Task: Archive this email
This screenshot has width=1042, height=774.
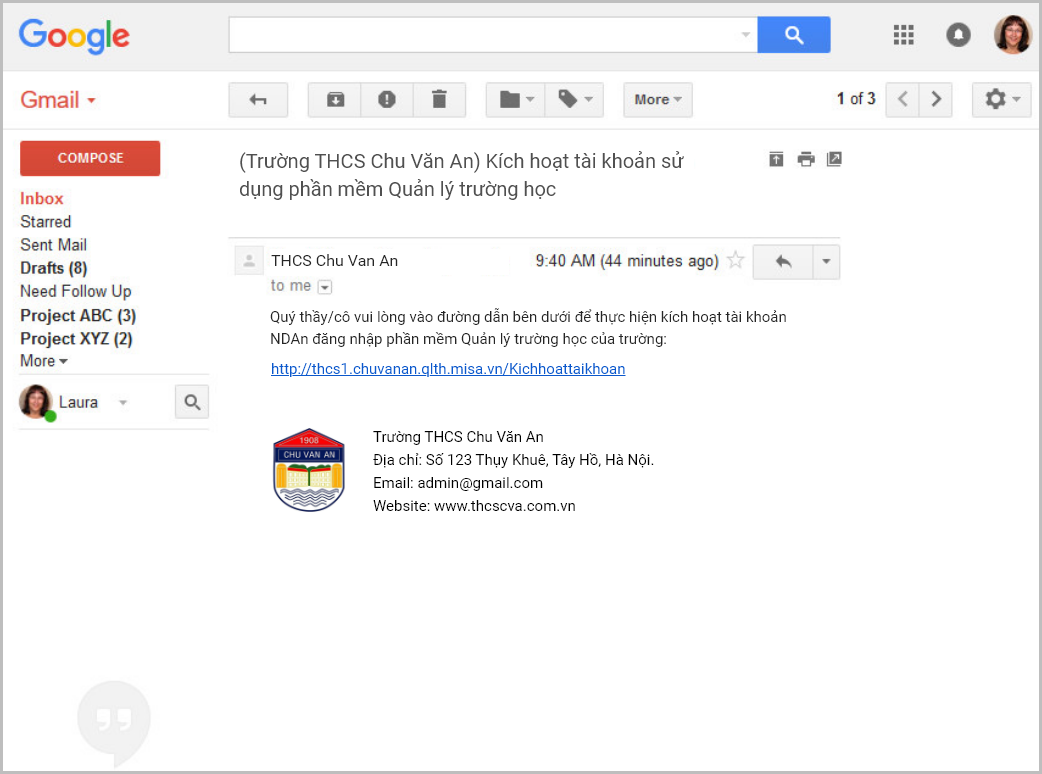Action: pyautogui.click(x=335, y=100)
